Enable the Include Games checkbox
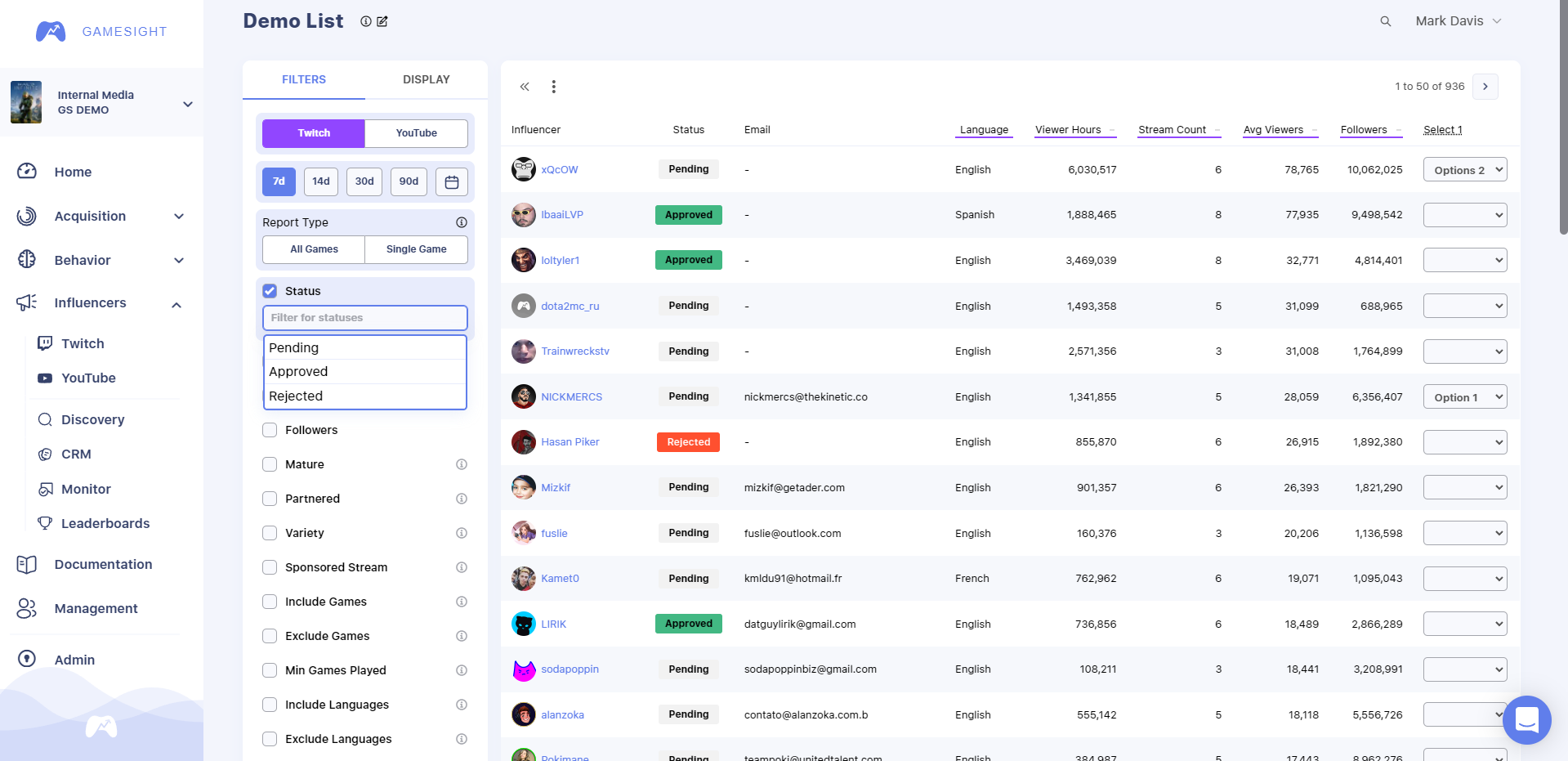Viewport: 1568px width, 761px height. click(270, 602)
